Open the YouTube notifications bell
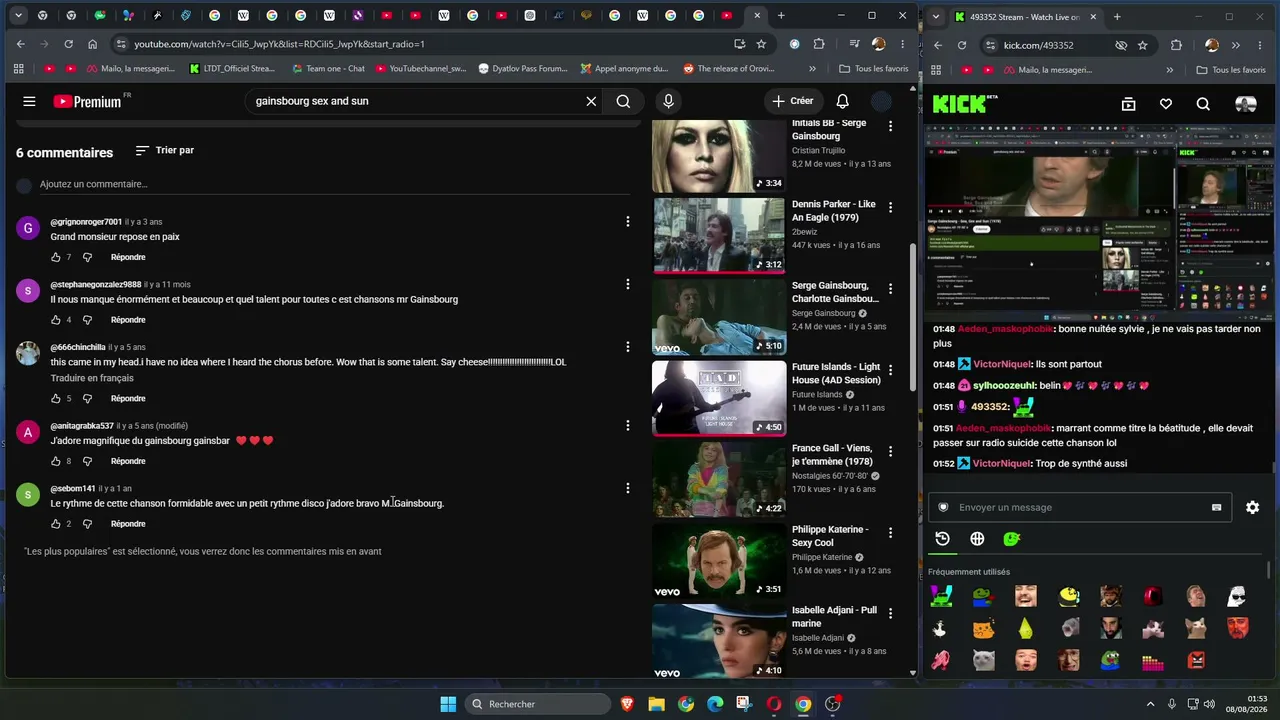 [842, 101]
